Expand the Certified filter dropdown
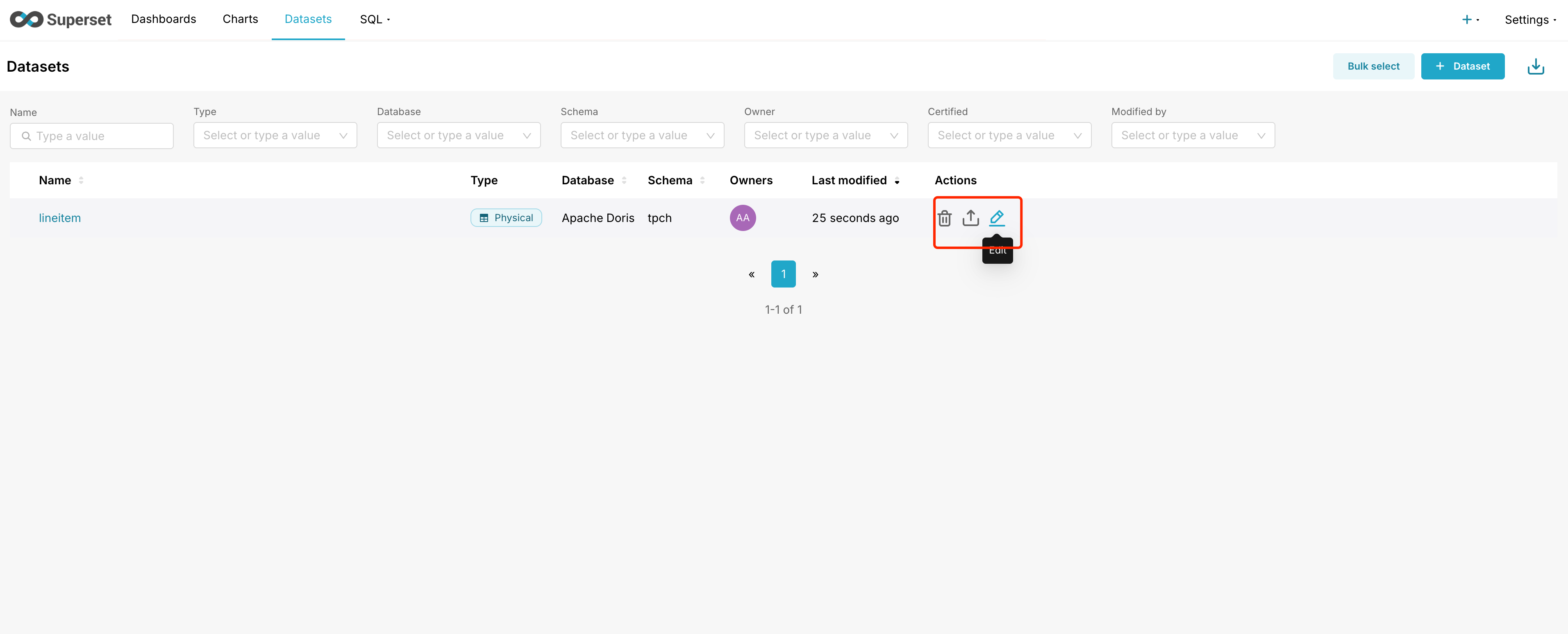Viewport: 1568px width, 634px height. click(x=1009, y=135)
